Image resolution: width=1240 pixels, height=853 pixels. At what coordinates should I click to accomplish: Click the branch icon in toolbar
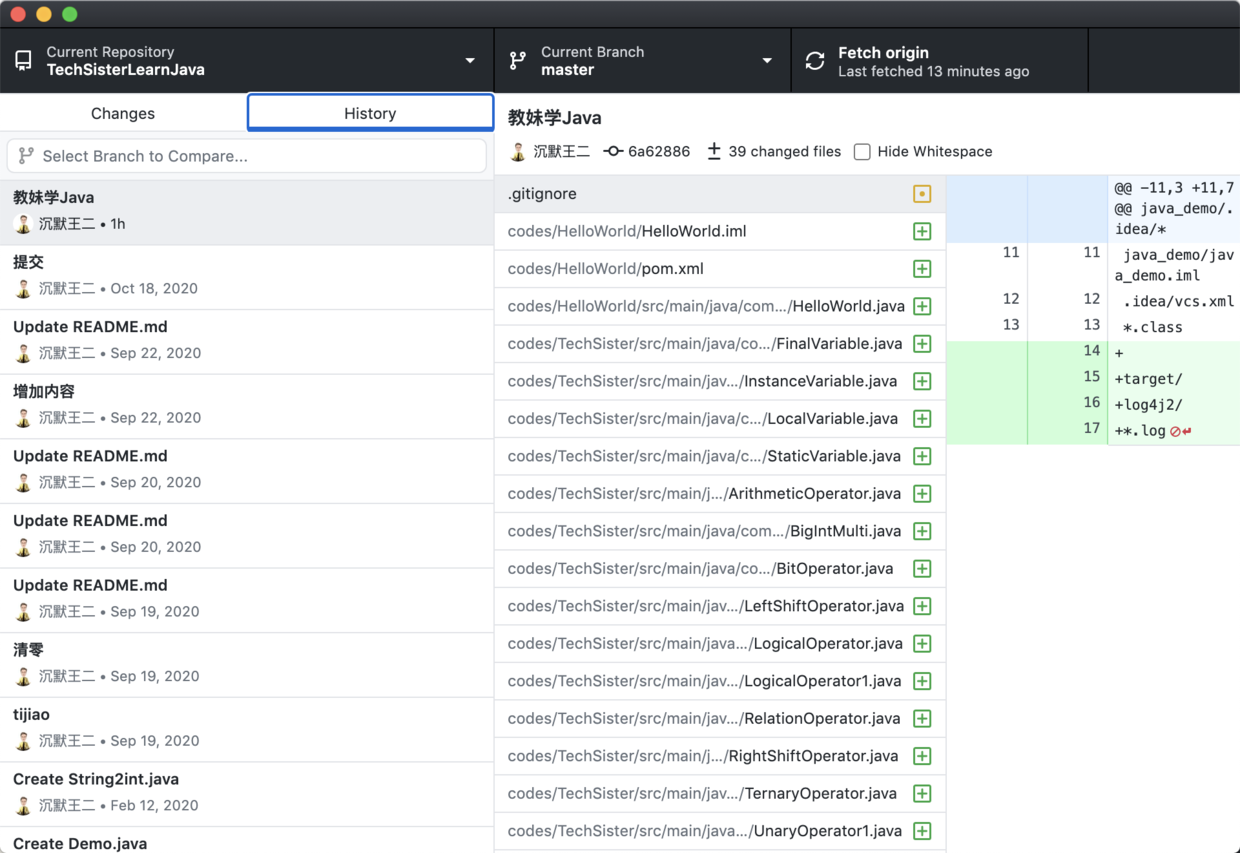[517, 61]
